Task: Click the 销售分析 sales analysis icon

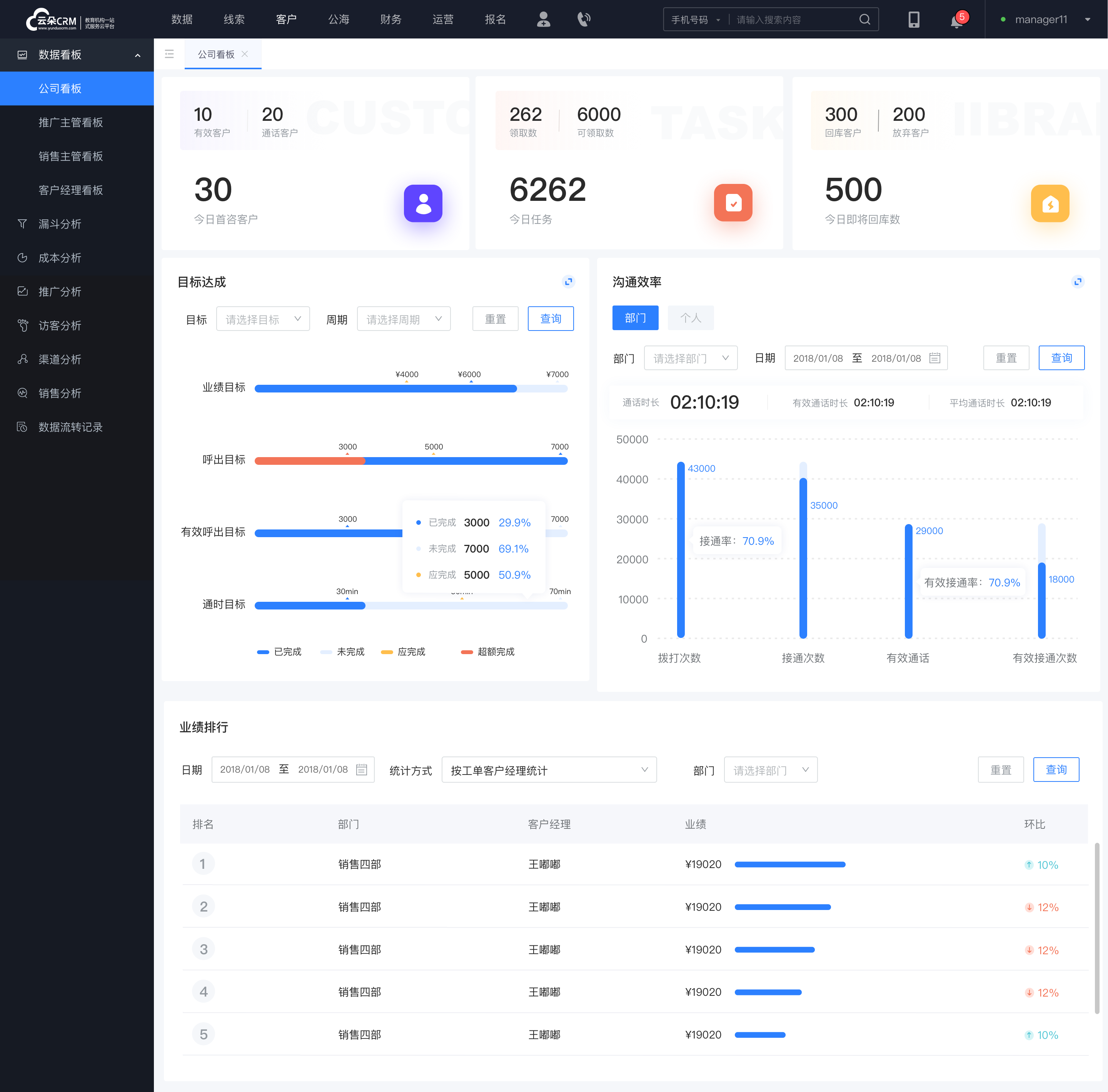Action: click(x=22, y=392)
